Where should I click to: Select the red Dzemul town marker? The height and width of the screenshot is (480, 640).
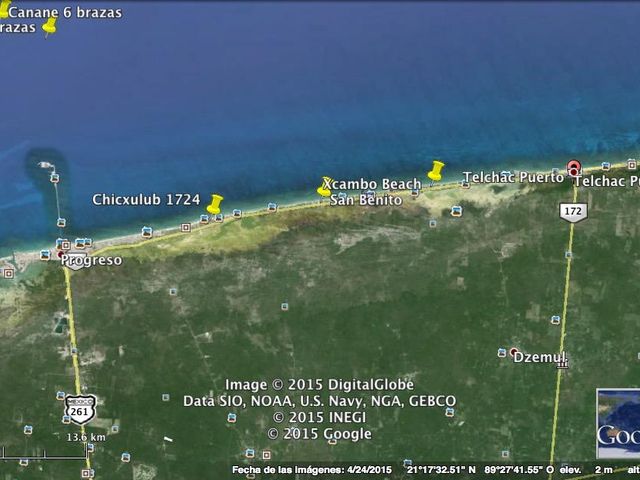pos(513,352)
